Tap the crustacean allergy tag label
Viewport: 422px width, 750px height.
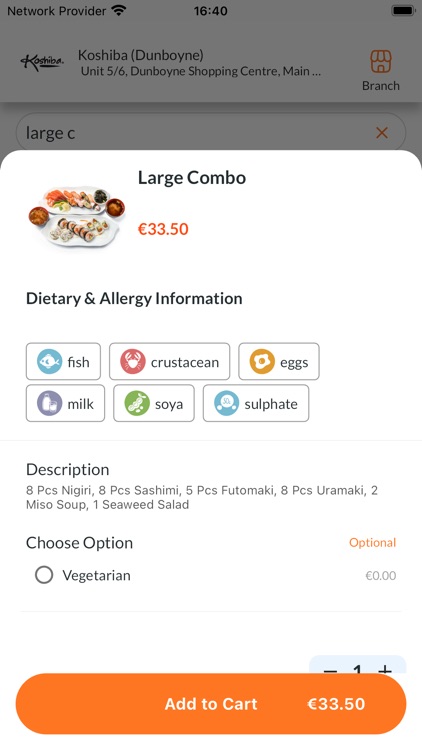click(x=185, y=363)
